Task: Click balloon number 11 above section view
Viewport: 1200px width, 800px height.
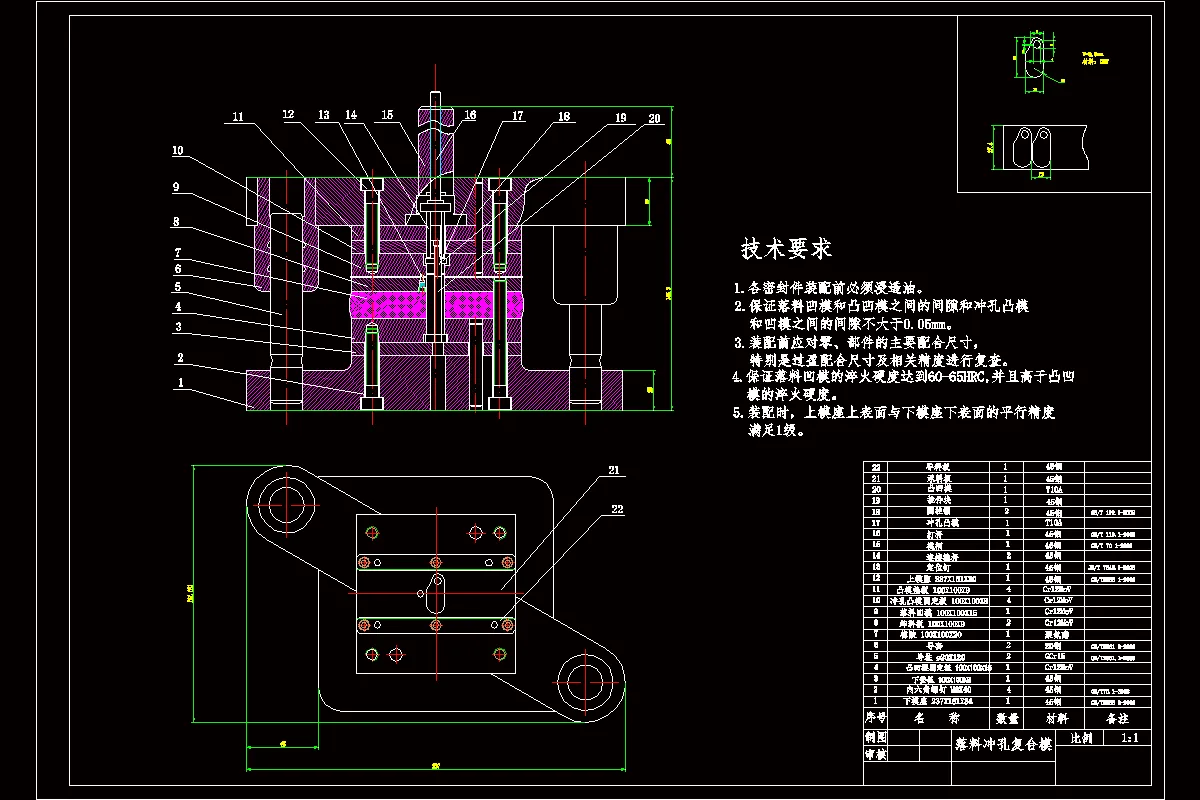Action: tap(237, 117)
